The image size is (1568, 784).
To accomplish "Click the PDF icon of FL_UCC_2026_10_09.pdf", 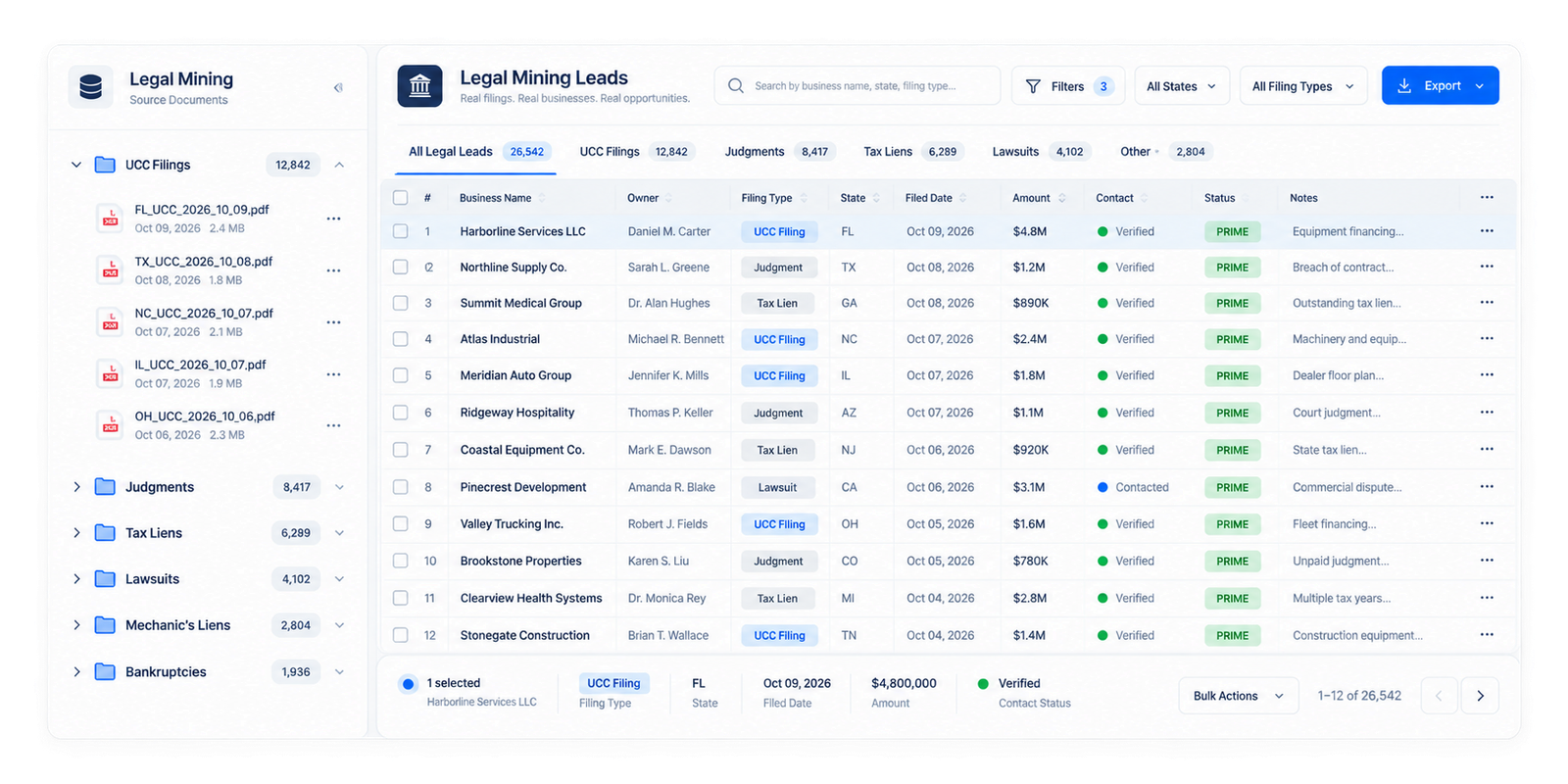I will point(111,219).
